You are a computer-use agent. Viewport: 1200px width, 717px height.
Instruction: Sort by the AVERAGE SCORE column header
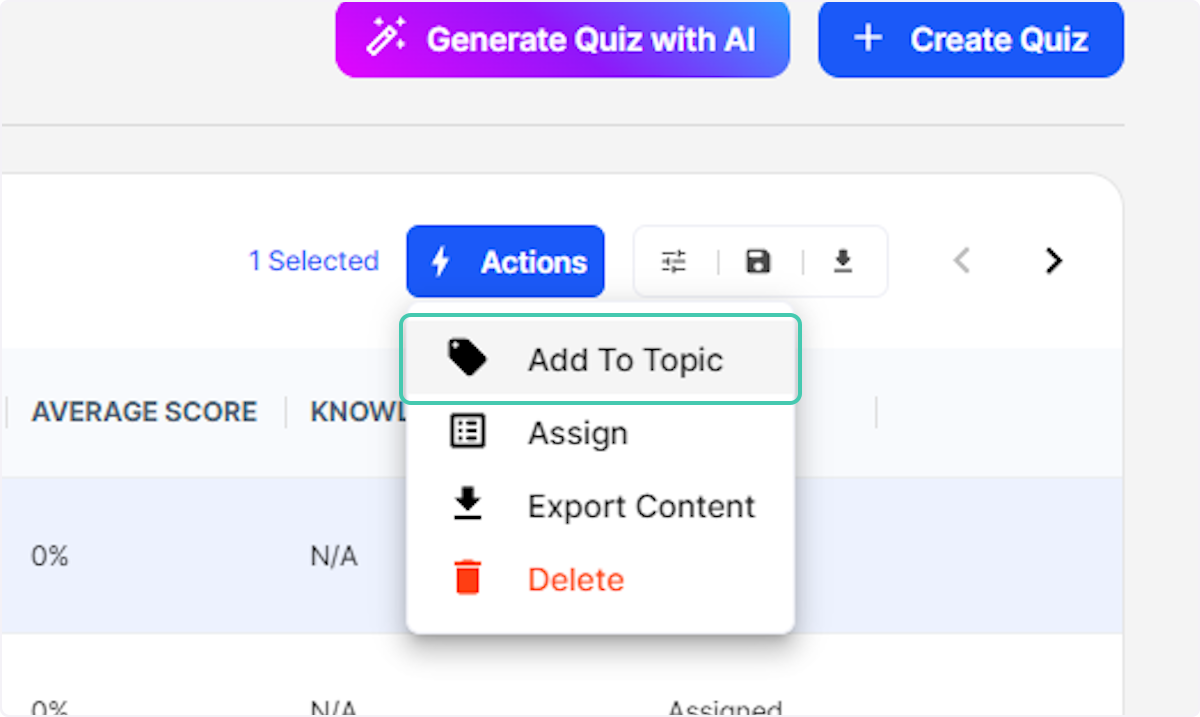pyautogui.click(x=144, y=411)
